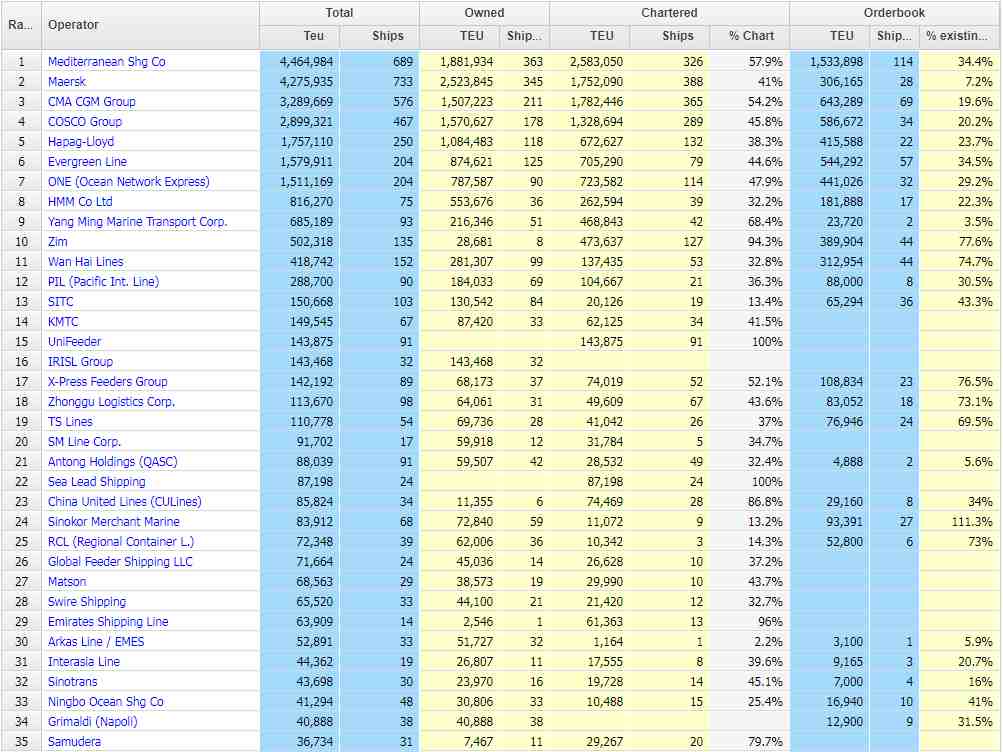The height and width of the screenshot is (752, 1003).
Task: Click the SITC operator link
Action: click(x=61, y=301)
